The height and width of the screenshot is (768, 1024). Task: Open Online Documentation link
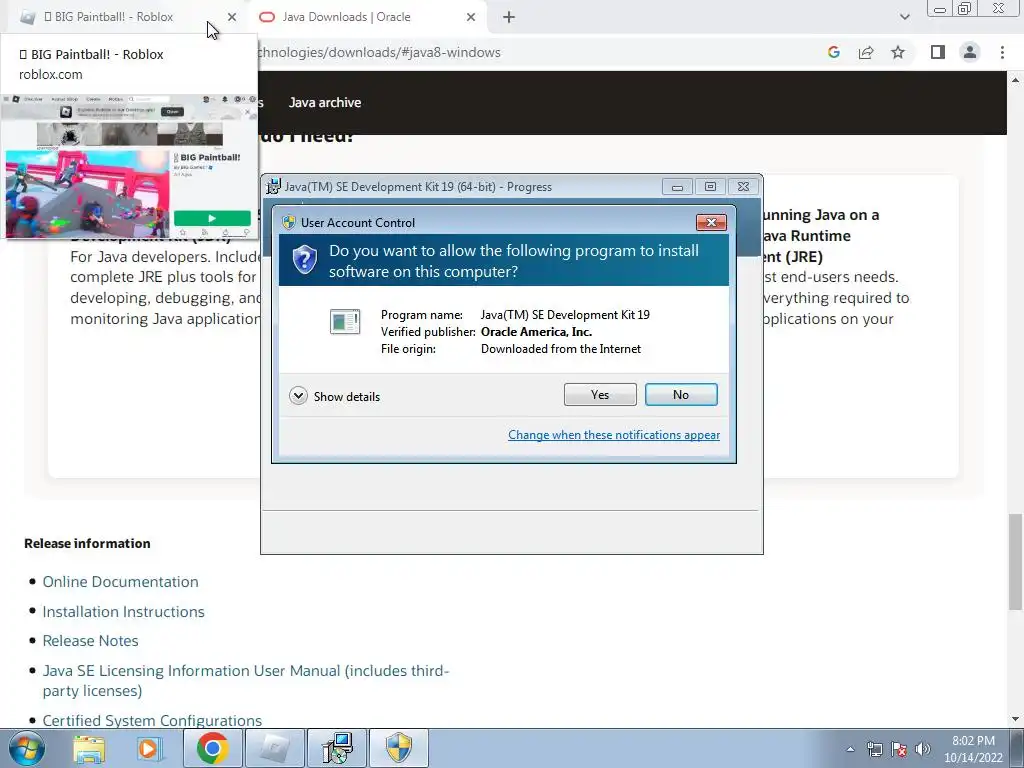click(x=120, y=582)
